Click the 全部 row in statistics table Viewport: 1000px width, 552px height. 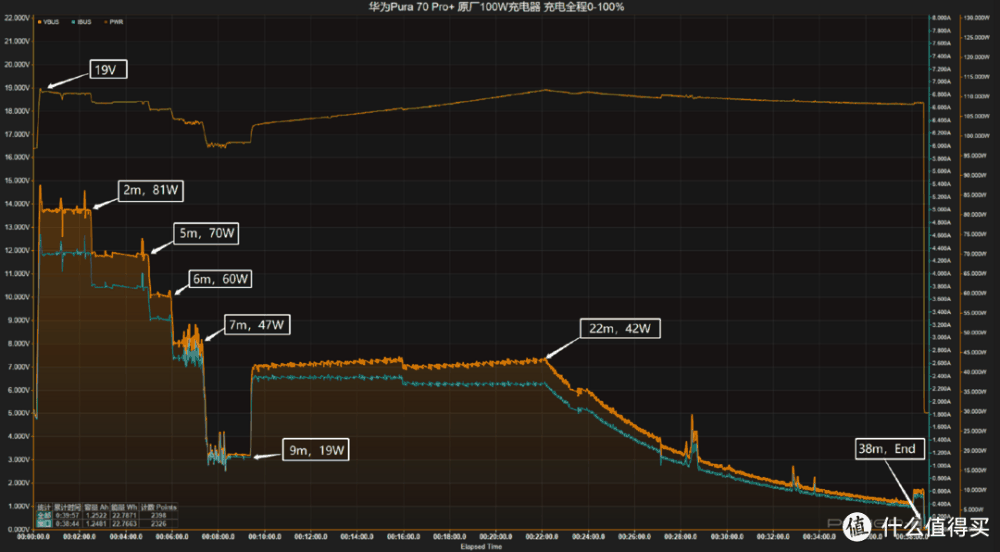43,515
